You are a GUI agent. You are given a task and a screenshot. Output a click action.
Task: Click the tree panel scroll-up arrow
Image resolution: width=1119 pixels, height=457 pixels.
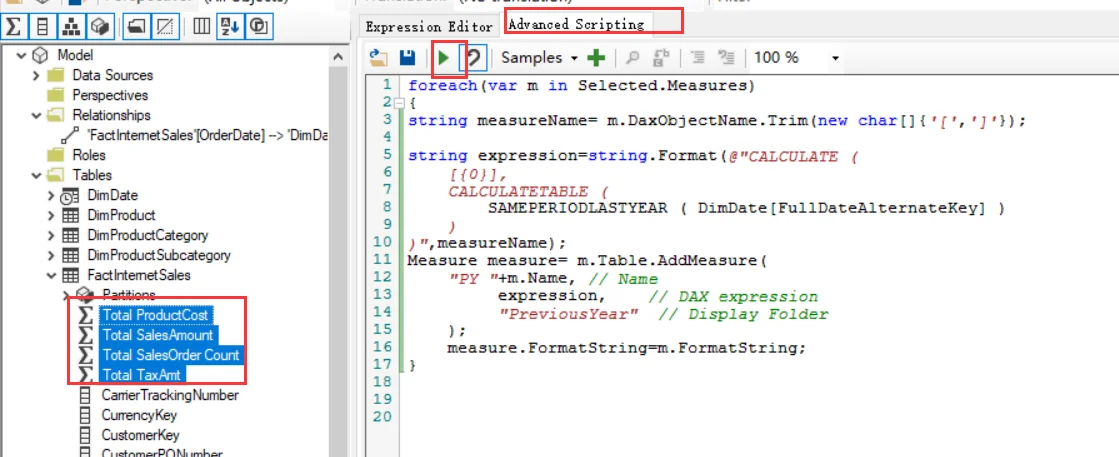338,56
